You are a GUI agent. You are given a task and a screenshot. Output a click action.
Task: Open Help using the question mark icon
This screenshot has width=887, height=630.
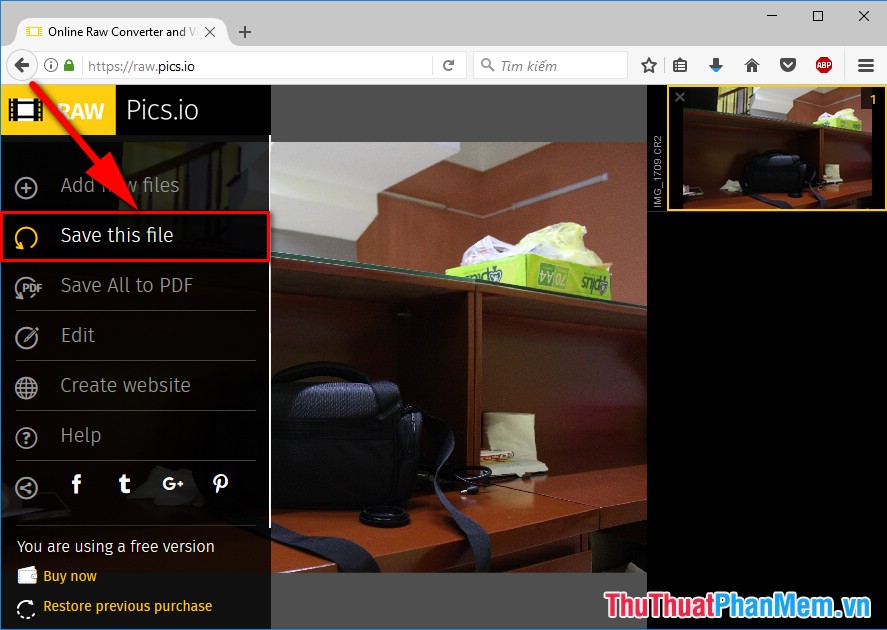pyautogui.click(x=27, y=436)
